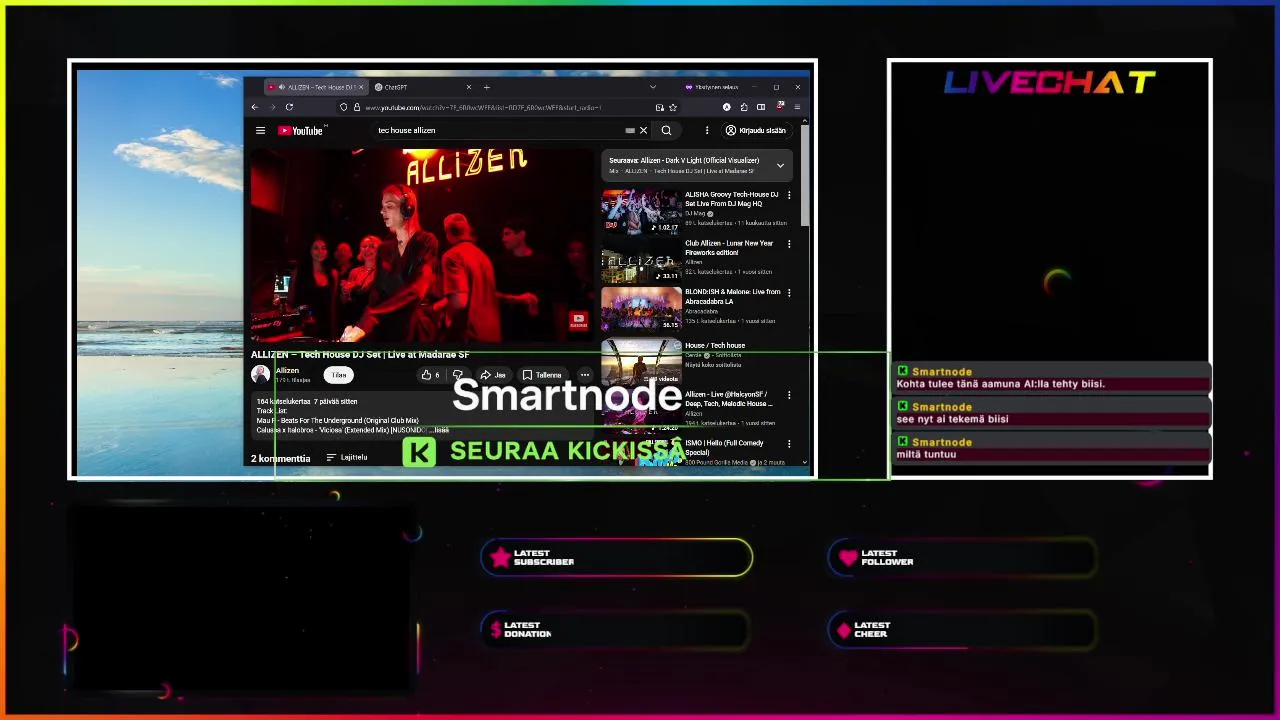The image size is (1280, 720).
Task: Open more actions ellipsis under the video
Action: [x=585, y=375]
